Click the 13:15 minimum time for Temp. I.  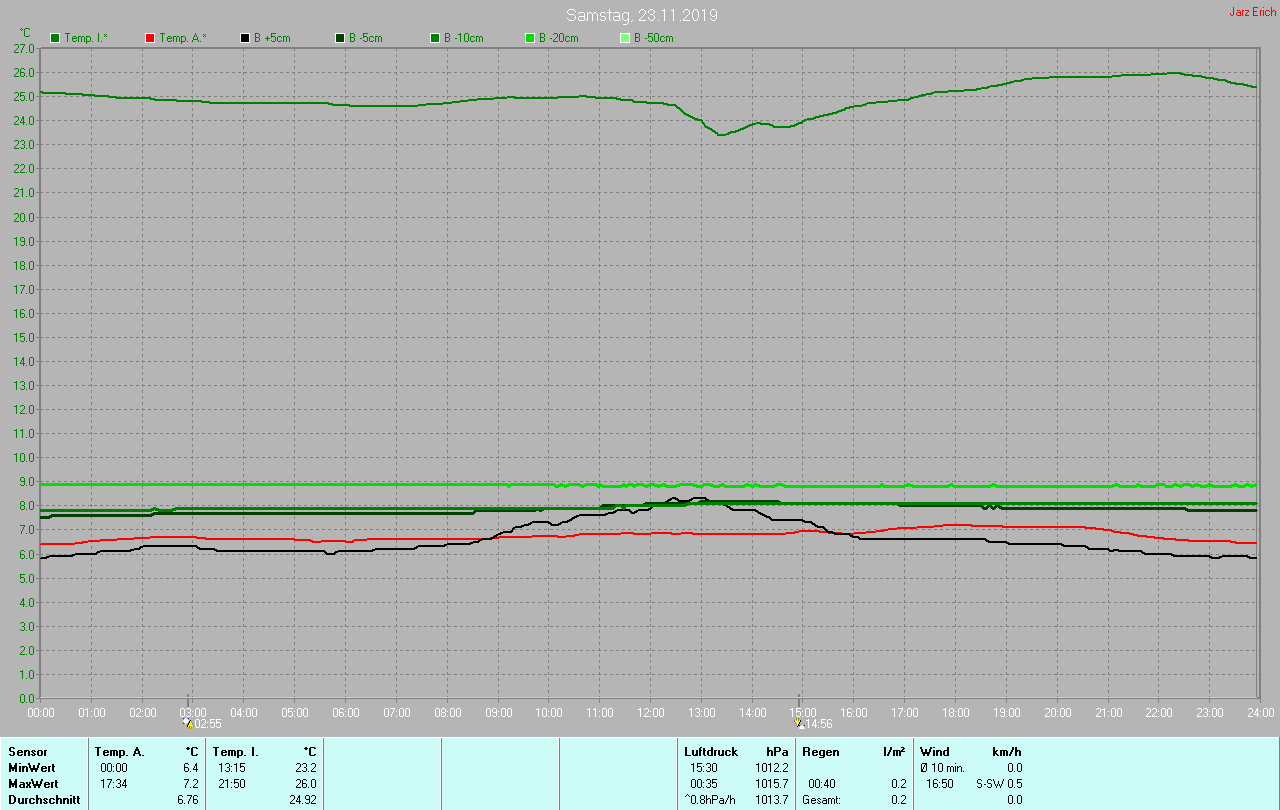tap(232, 768)
